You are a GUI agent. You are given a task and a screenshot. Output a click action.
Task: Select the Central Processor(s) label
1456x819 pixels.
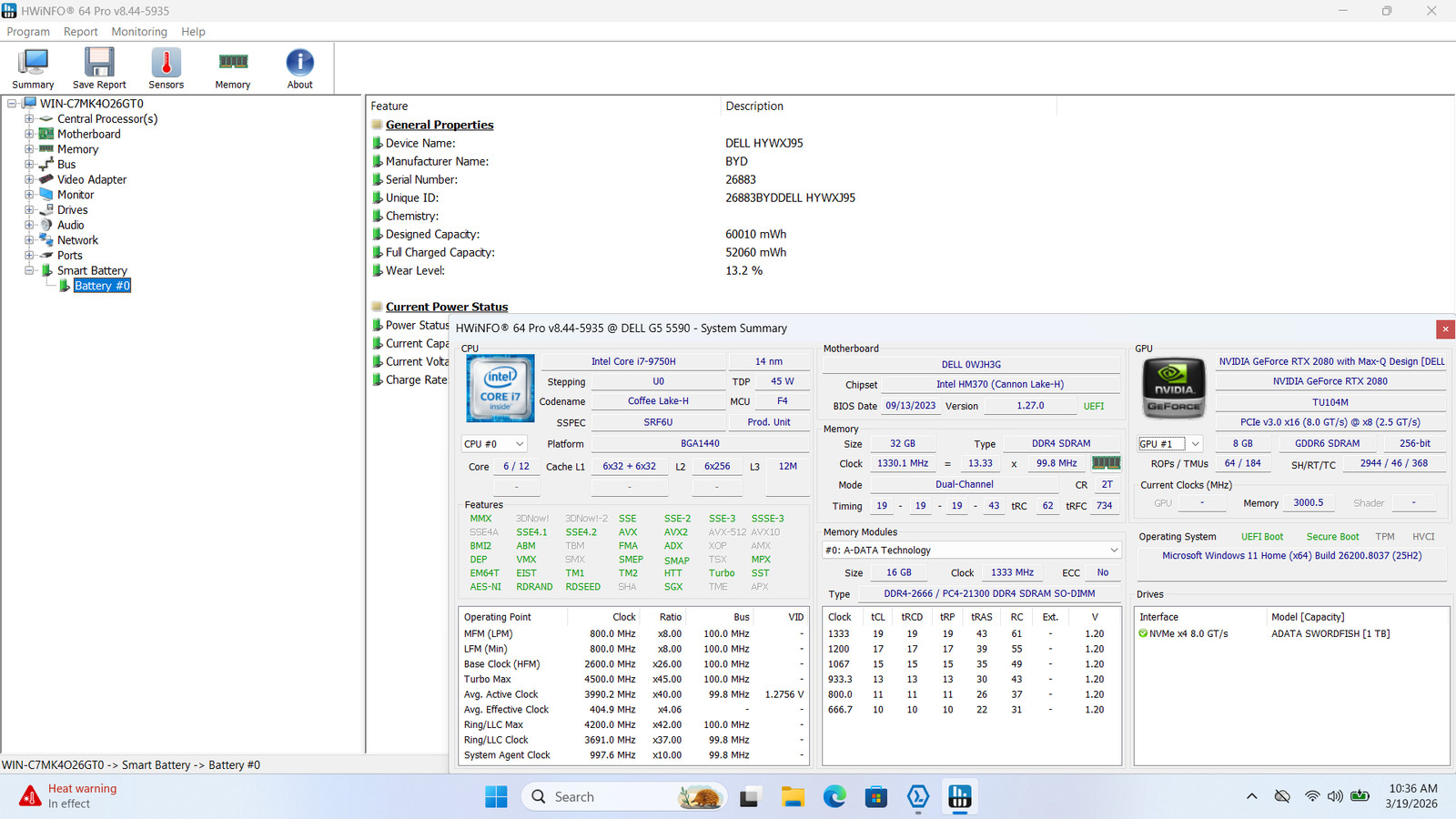[x=107, y=119]
